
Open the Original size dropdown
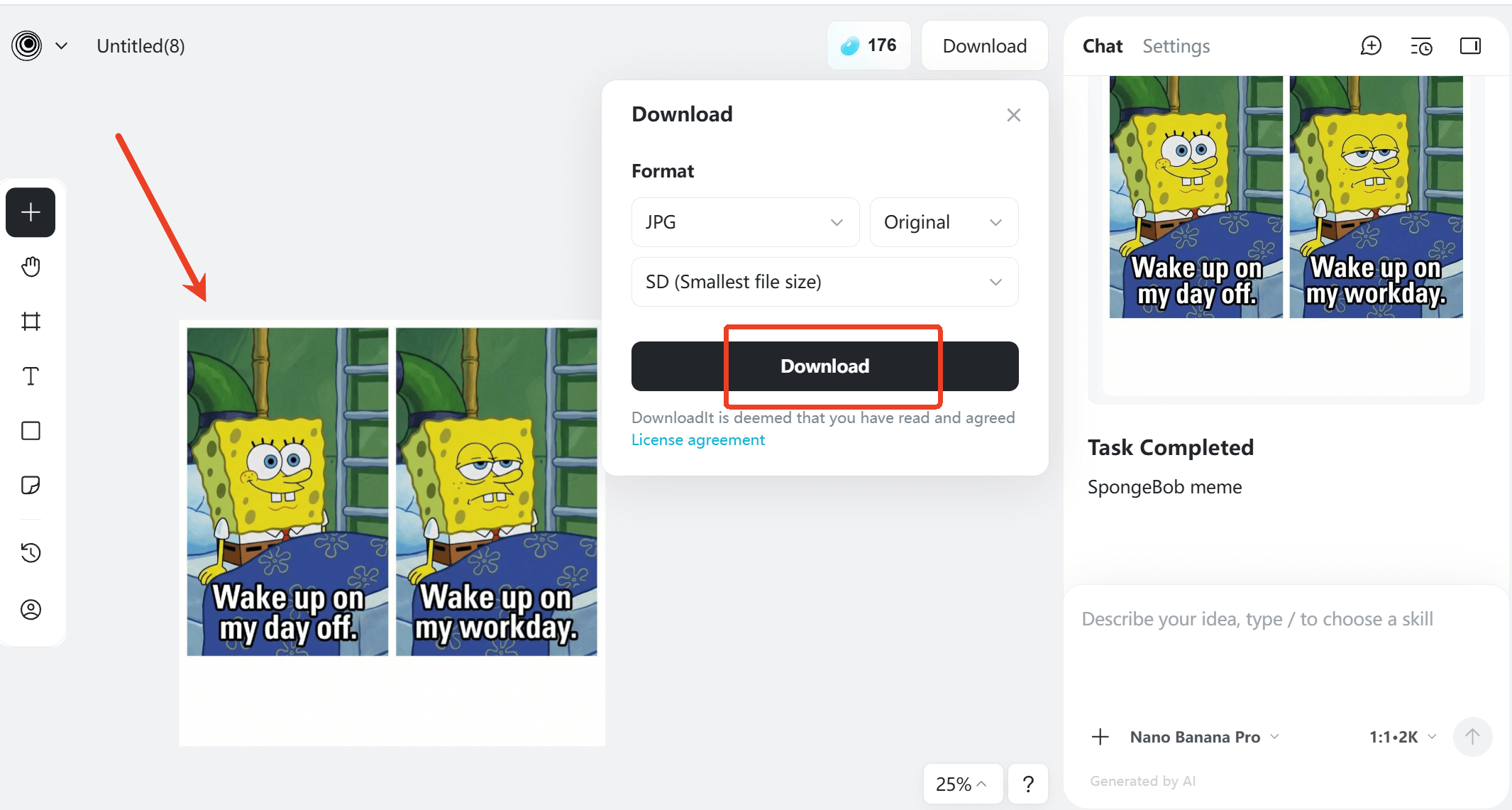[944, 222]
